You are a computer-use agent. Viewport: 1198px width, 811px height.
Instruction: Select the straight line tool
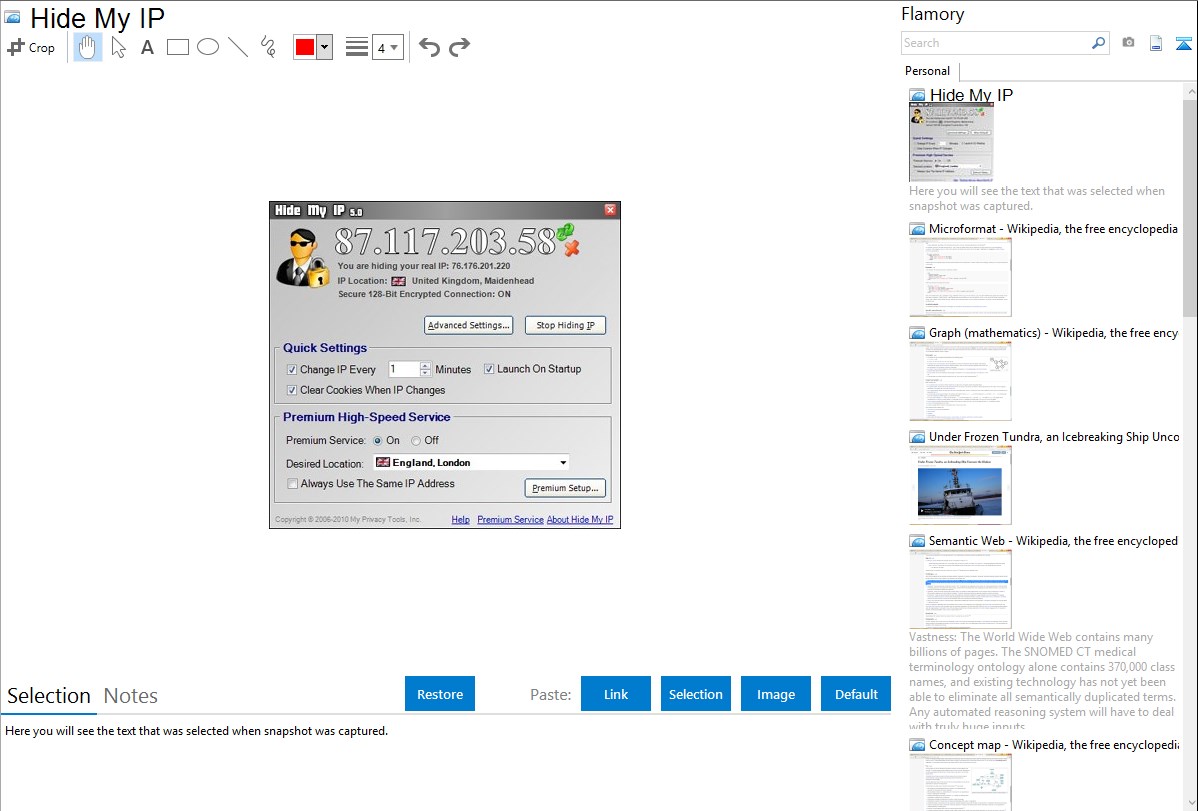tap(238, 47)
